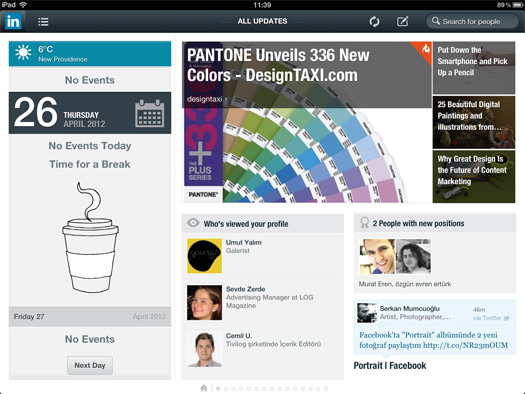Tap the magnifier icon in search box
Screen dimensions: 525x394
point(436,21)
